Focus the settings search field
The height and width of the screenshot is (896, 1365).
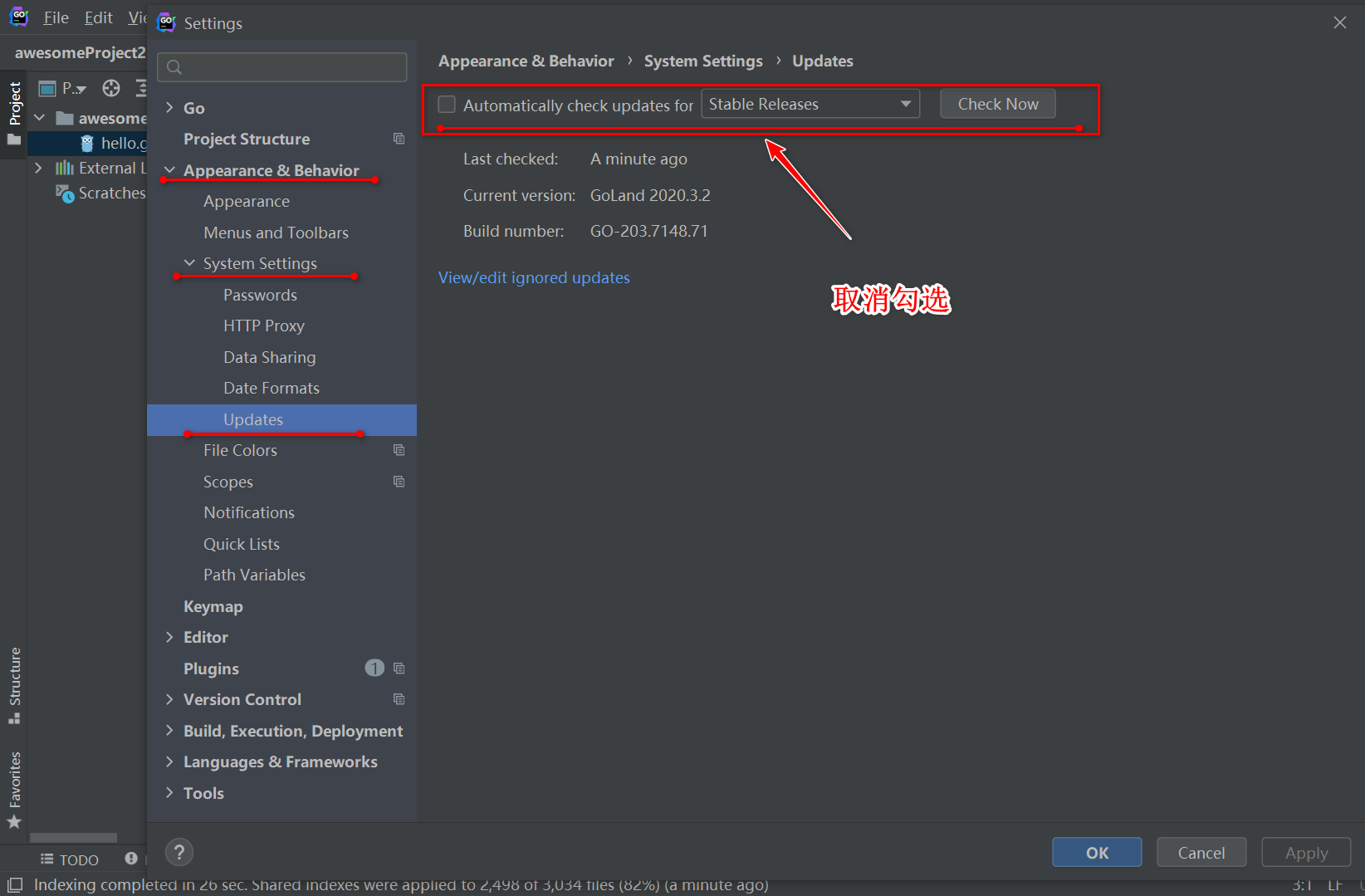pos(282,67)
